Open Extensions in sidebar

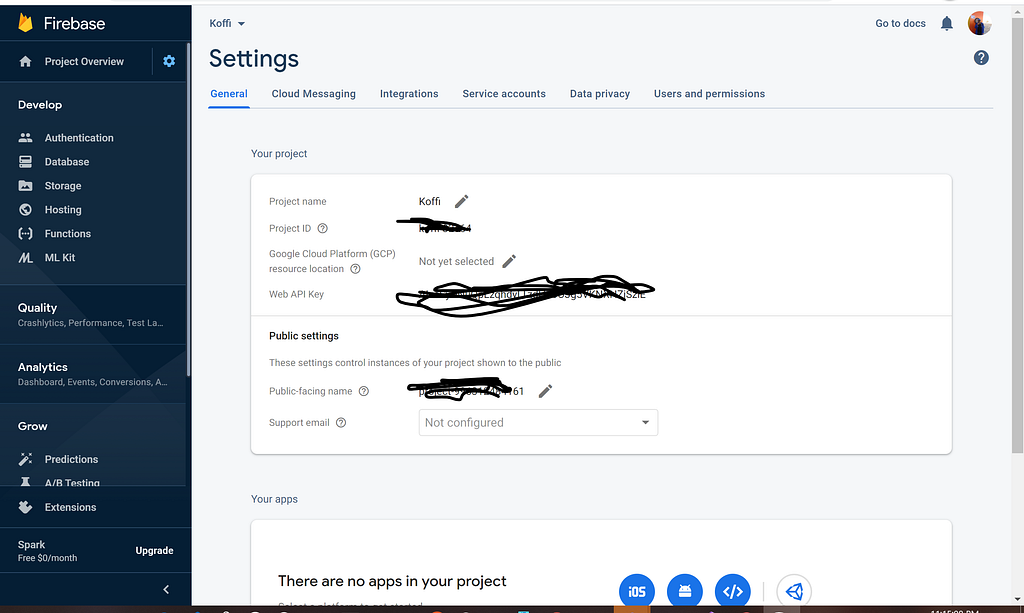[70, 507]
